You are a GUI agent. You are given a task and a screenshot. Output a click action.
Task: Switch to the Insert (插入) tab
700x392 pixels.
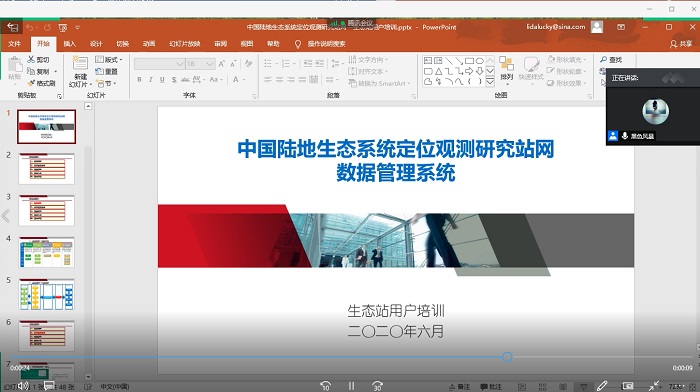(x=70, y=44)
